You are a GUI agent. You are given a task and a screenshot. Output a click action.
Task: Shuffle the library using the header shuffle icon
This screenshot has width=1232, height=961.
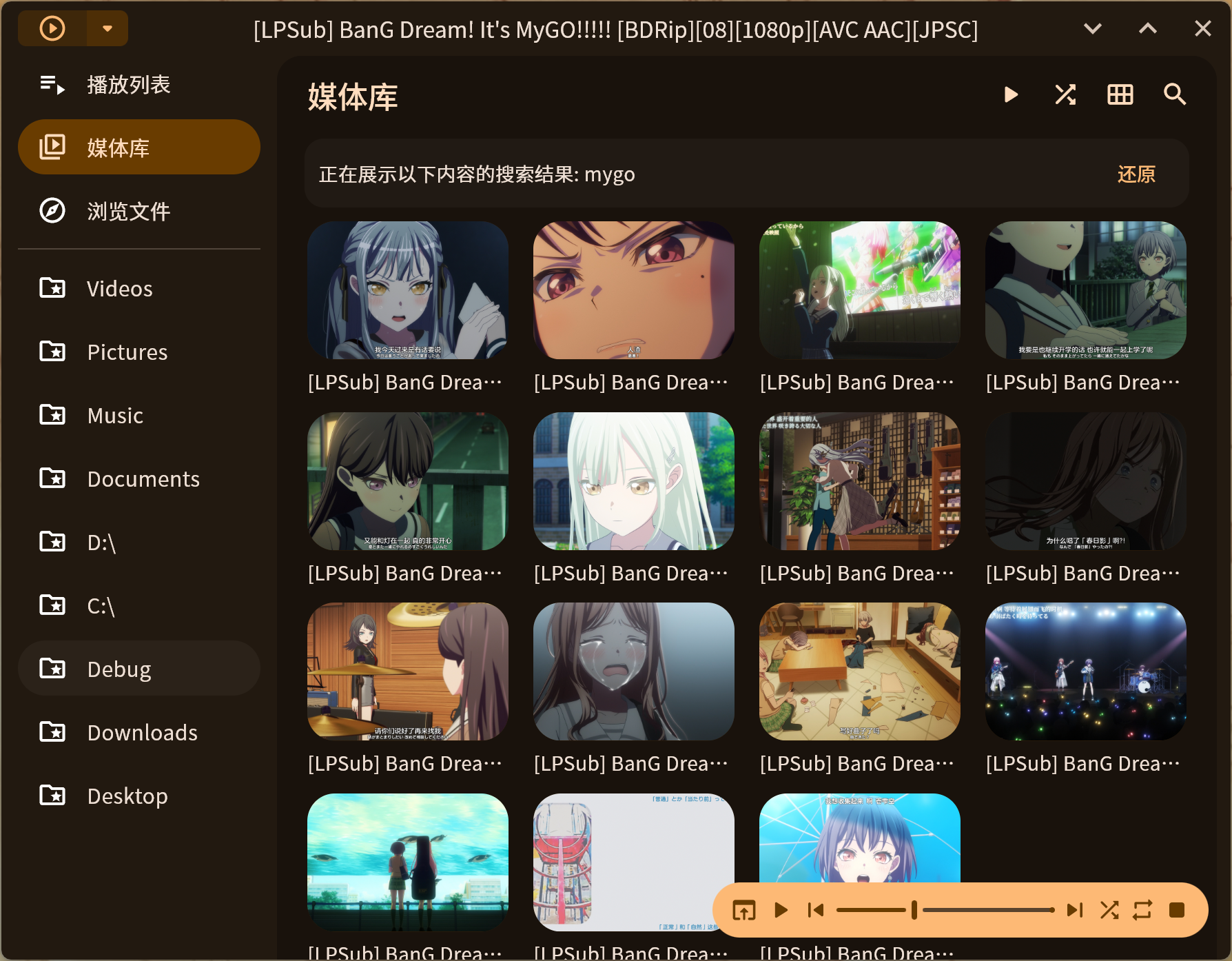[x=1065, y=94]
